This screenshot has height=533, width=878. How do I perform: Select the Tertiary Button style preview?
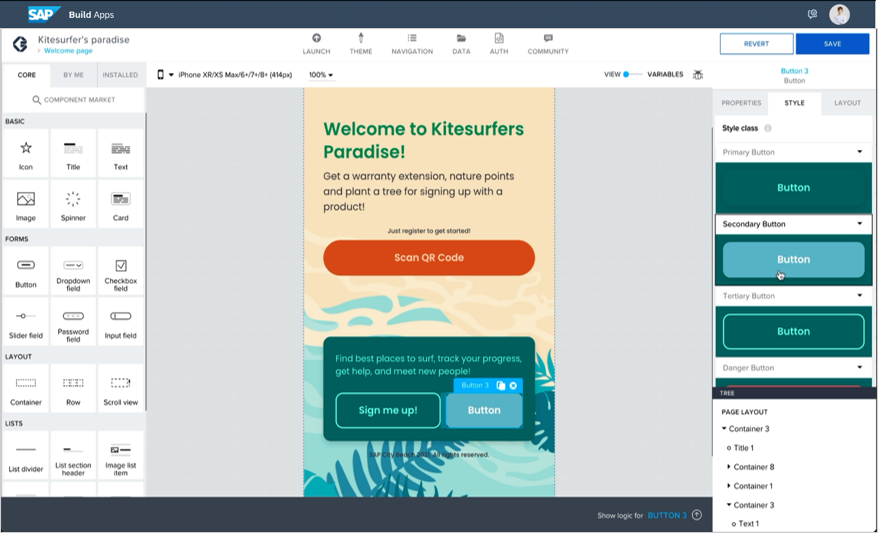pyautogui.click(x=793, y=331)
